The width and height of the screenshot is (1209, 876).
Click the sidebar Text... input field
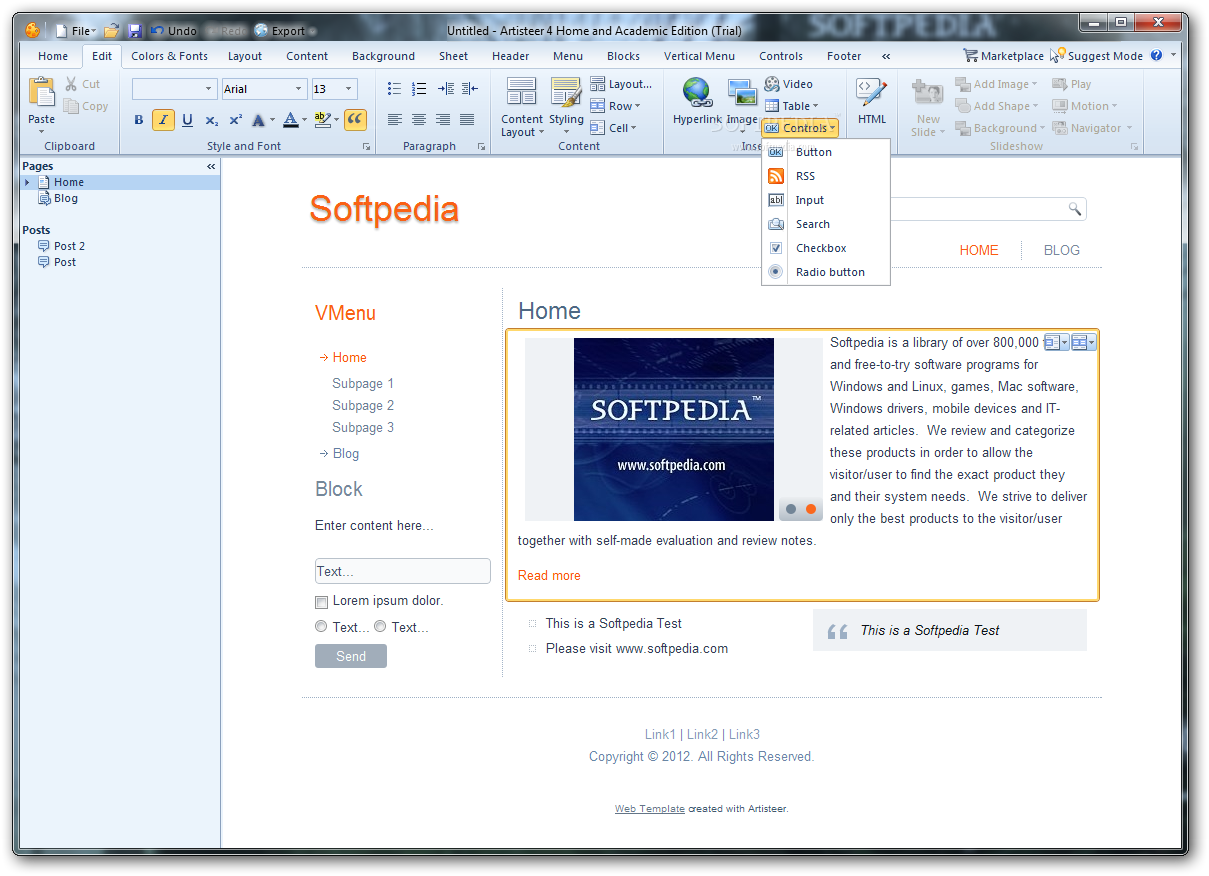tap(402, 571)
